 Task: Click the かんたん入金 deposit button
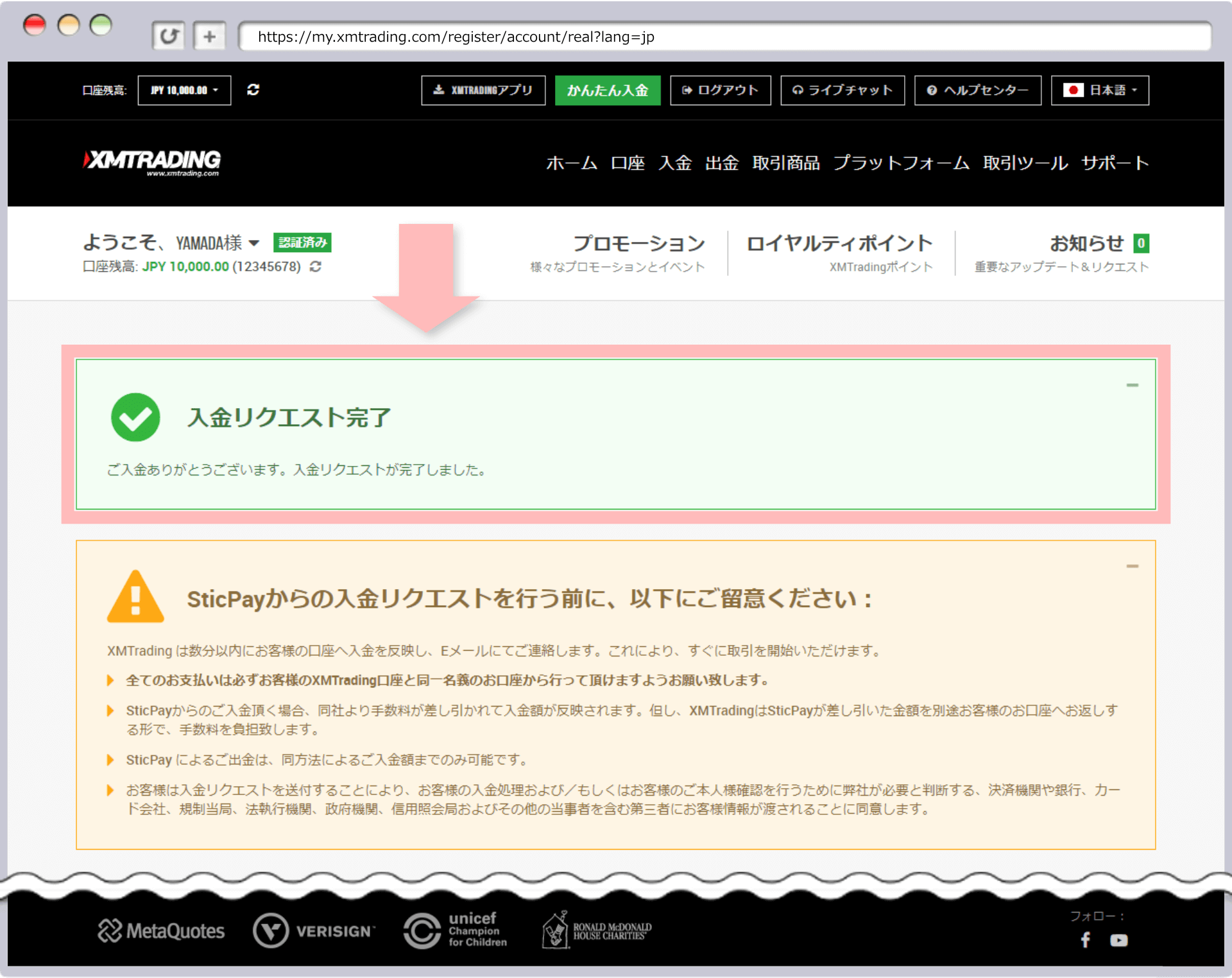(607, 90)
